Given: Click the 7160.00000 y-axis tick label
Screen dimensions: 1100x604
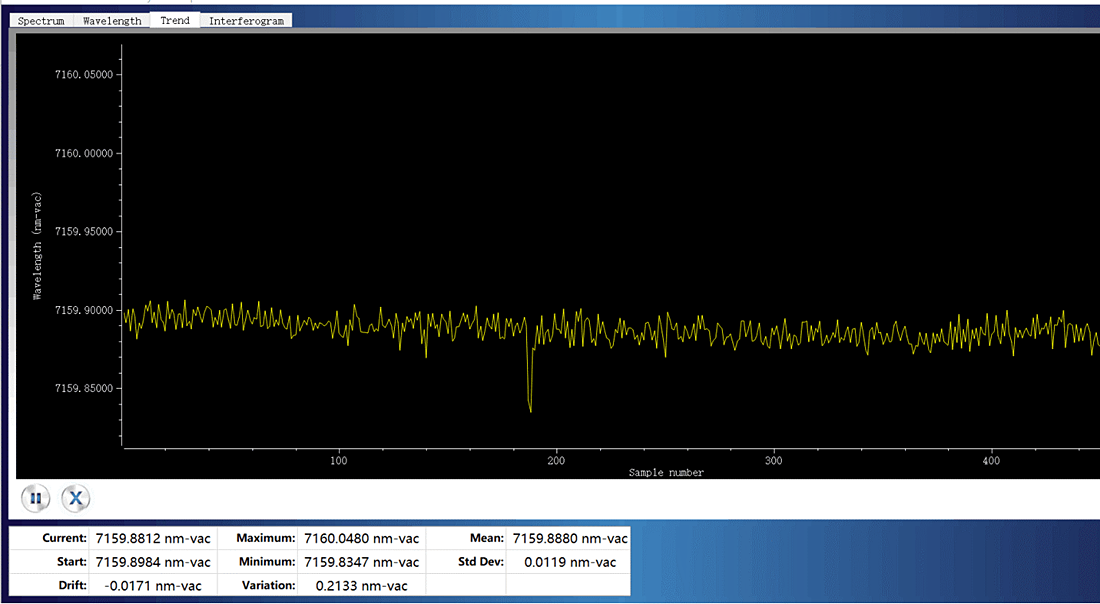Looking at the screenshot, I should 83,153.
